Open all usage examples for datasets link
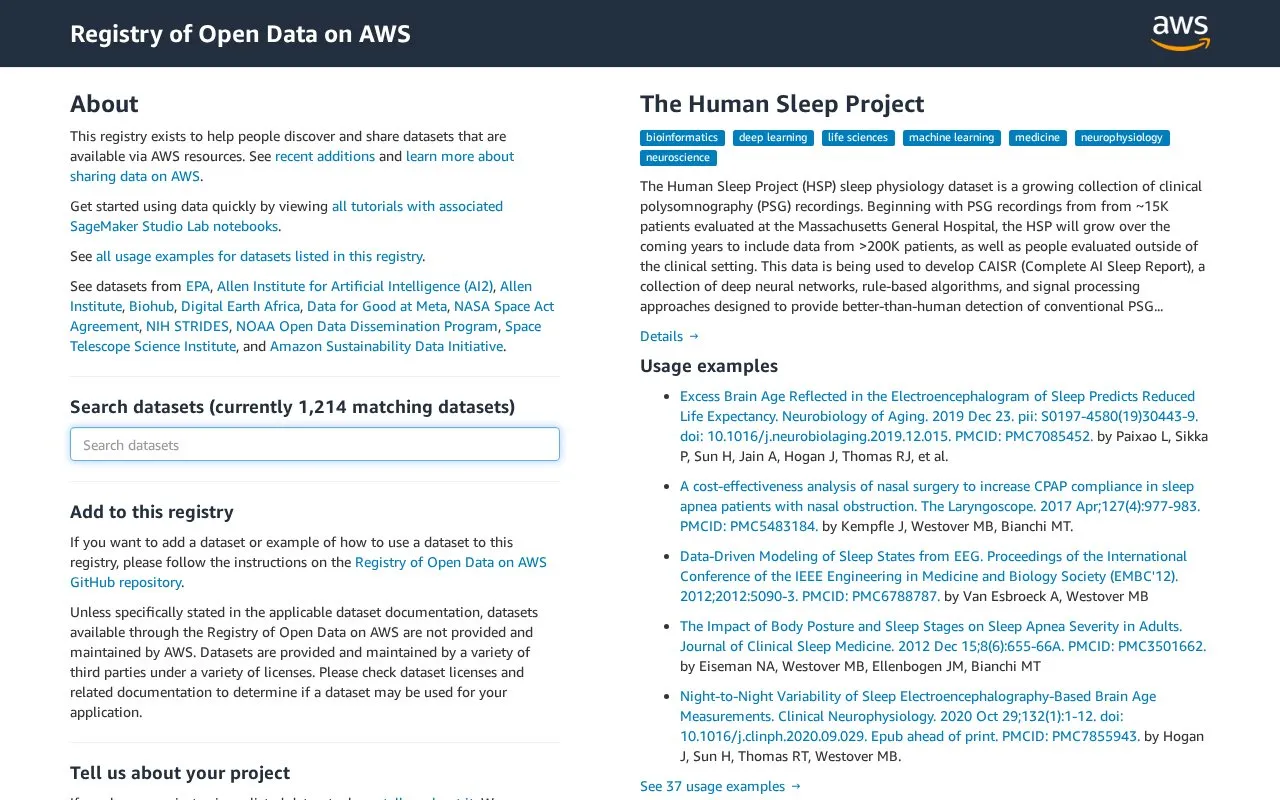This screenshot has height=800, width=1280. tap(259, 256)
